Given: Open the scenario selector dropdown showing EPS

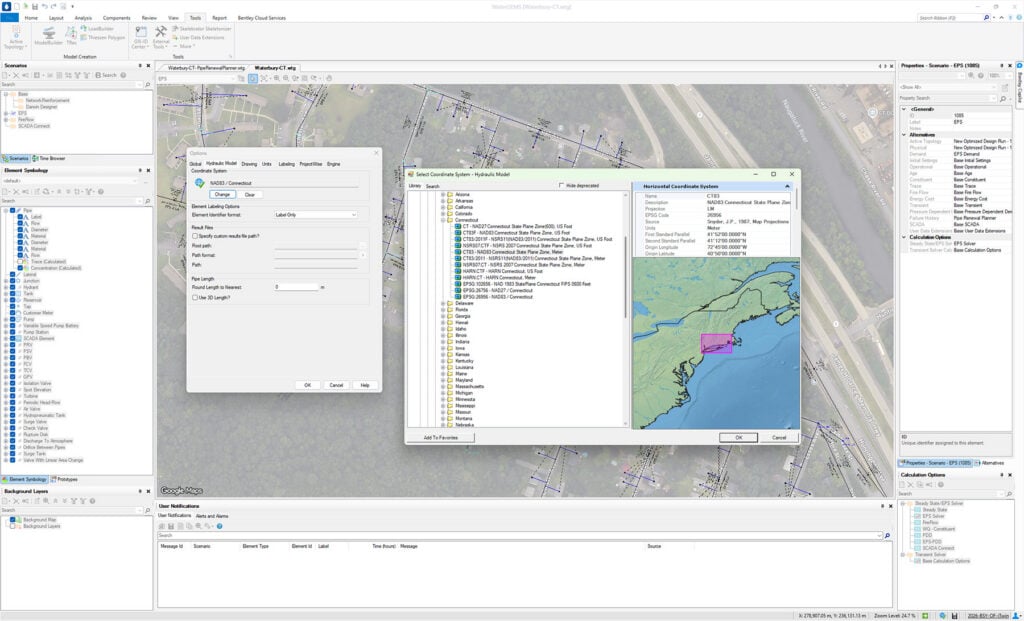Looking at the screenshot, I should coord(197,78).
